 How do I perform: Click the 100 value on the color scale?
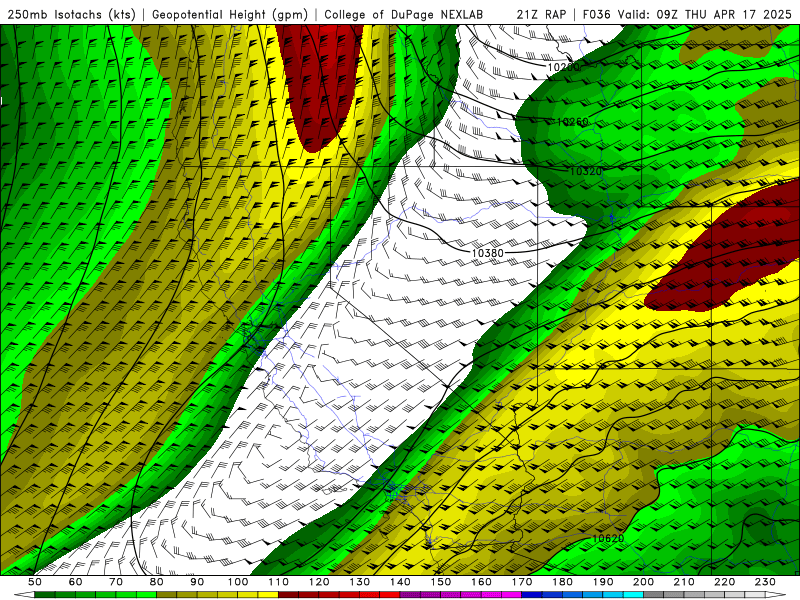pyautogui.click(x=238, y=582)
